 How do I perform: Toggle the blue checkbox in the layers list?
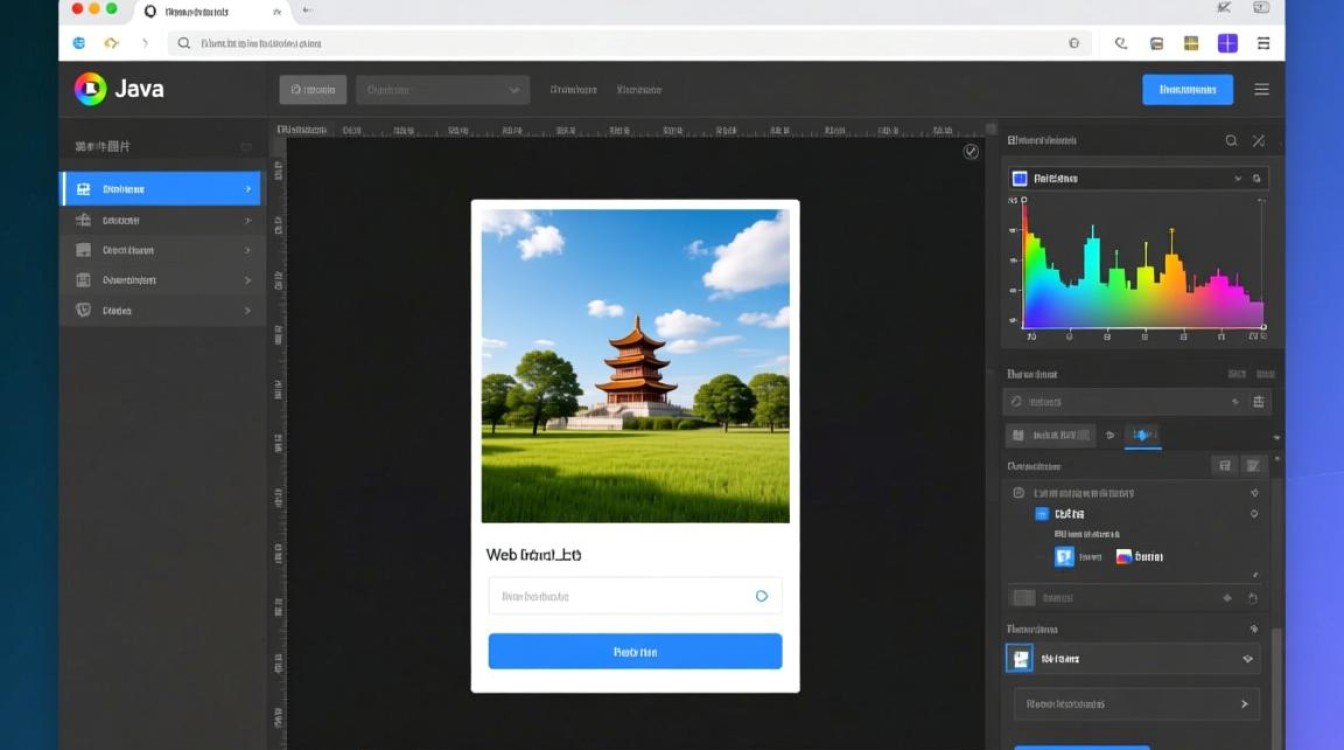(1041, 514)
